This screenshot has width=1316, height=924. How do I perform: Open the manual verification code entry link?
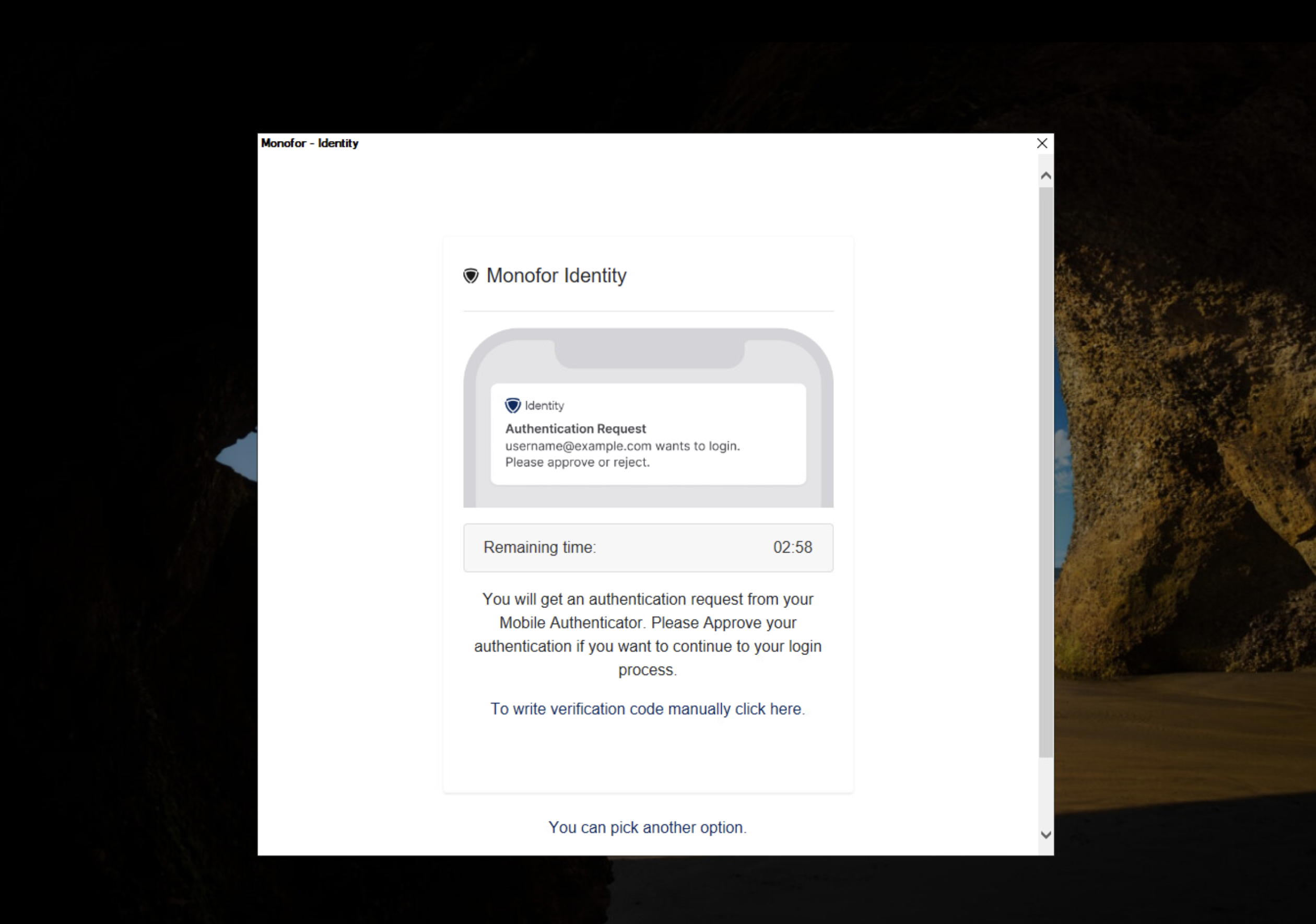pyautogui.click(x=648, y=709)
